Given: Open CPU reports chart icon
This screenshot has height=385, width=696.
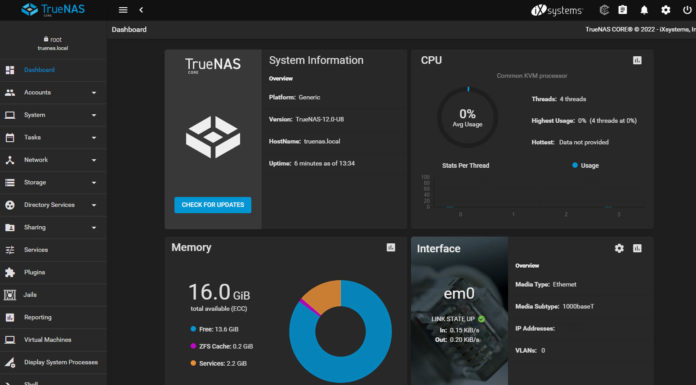Looking at the screenshot, I should tap(637, 60).
